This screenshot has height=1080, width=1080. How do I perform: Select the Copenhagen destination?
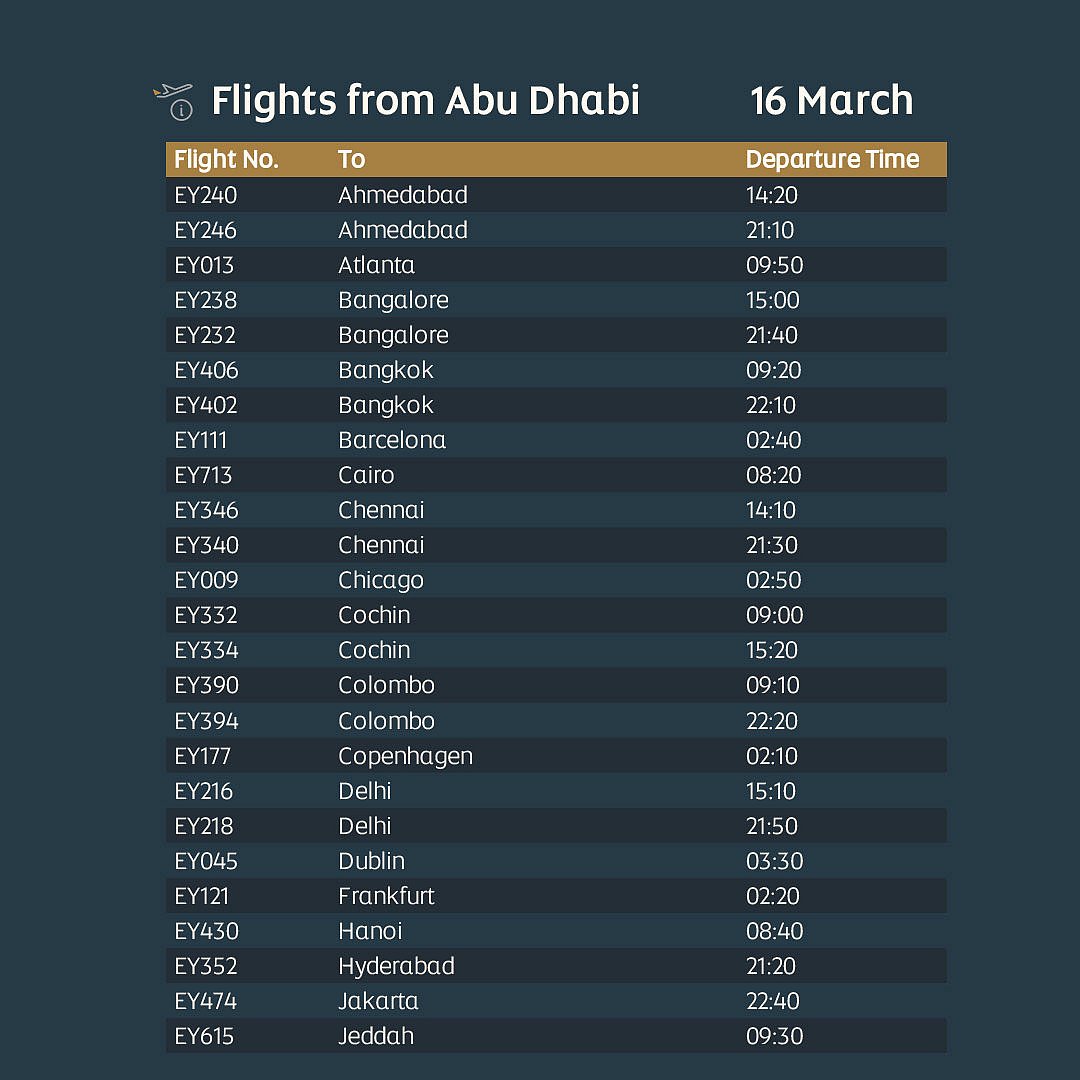coord(405,756)
